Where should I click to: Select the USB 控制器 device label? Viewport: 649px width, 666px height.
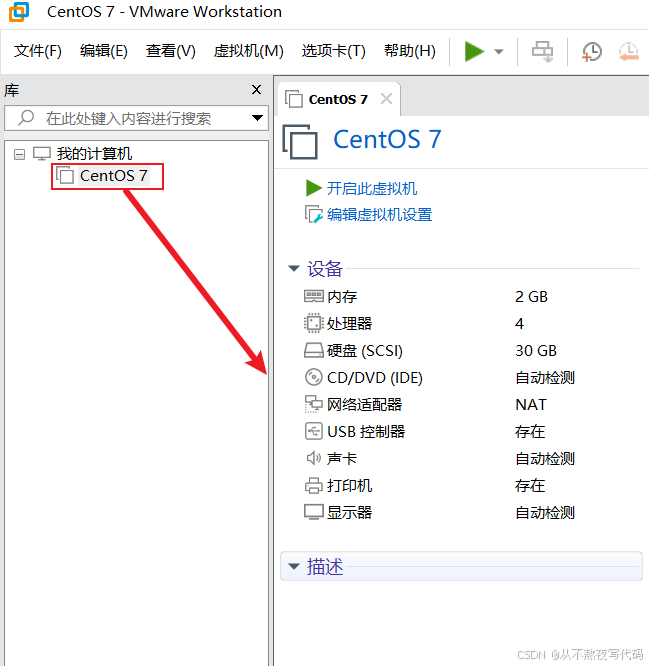click(366, 432)
